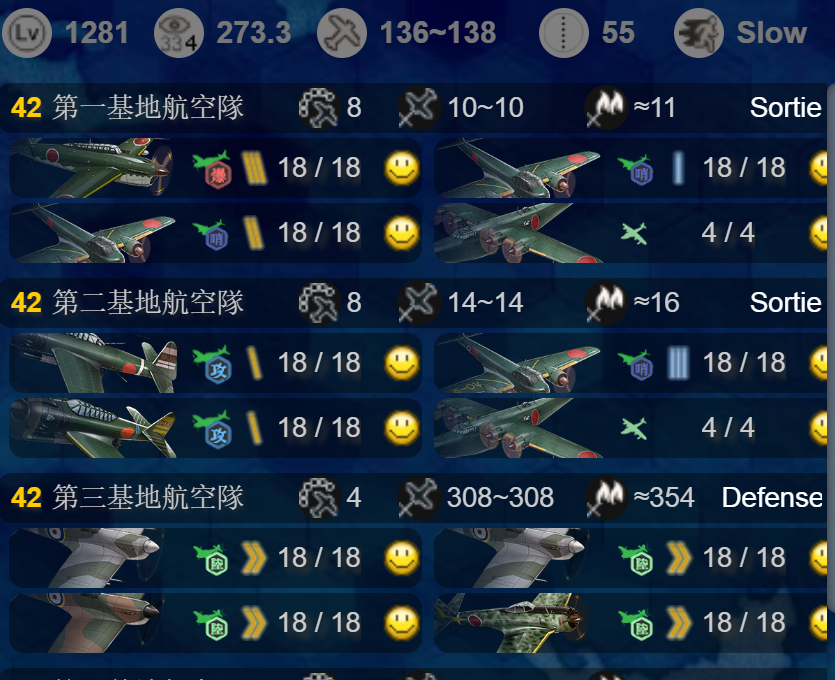Open proficiency selector of first dive bomber
This screenshot has height=680, width=835.
click(x=254, y=168)
